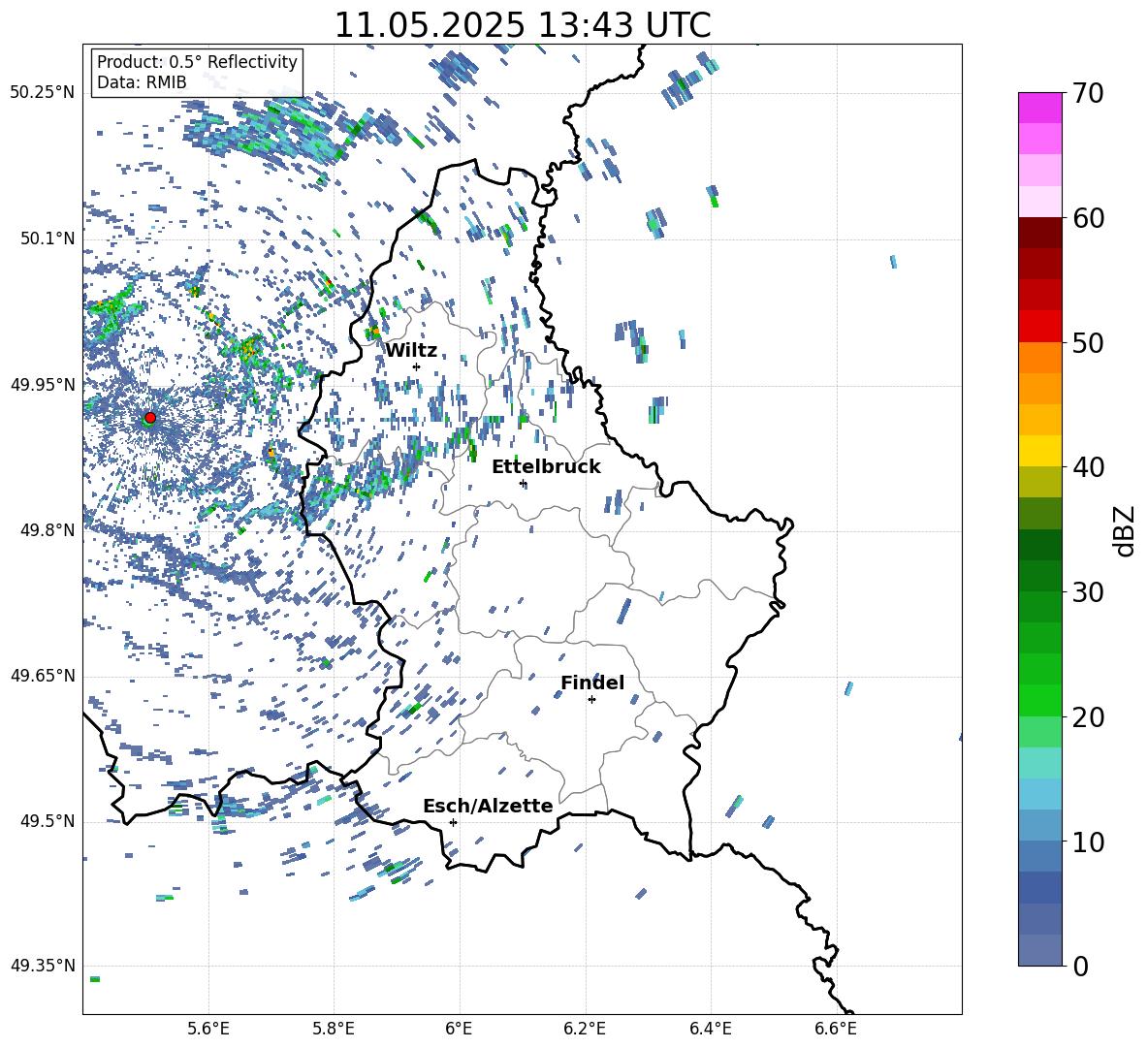Image resolution: width=1148 pixels, height=1048 pixels.
Task: Click the colorbar tick label 30
Action: (1089, 592)
